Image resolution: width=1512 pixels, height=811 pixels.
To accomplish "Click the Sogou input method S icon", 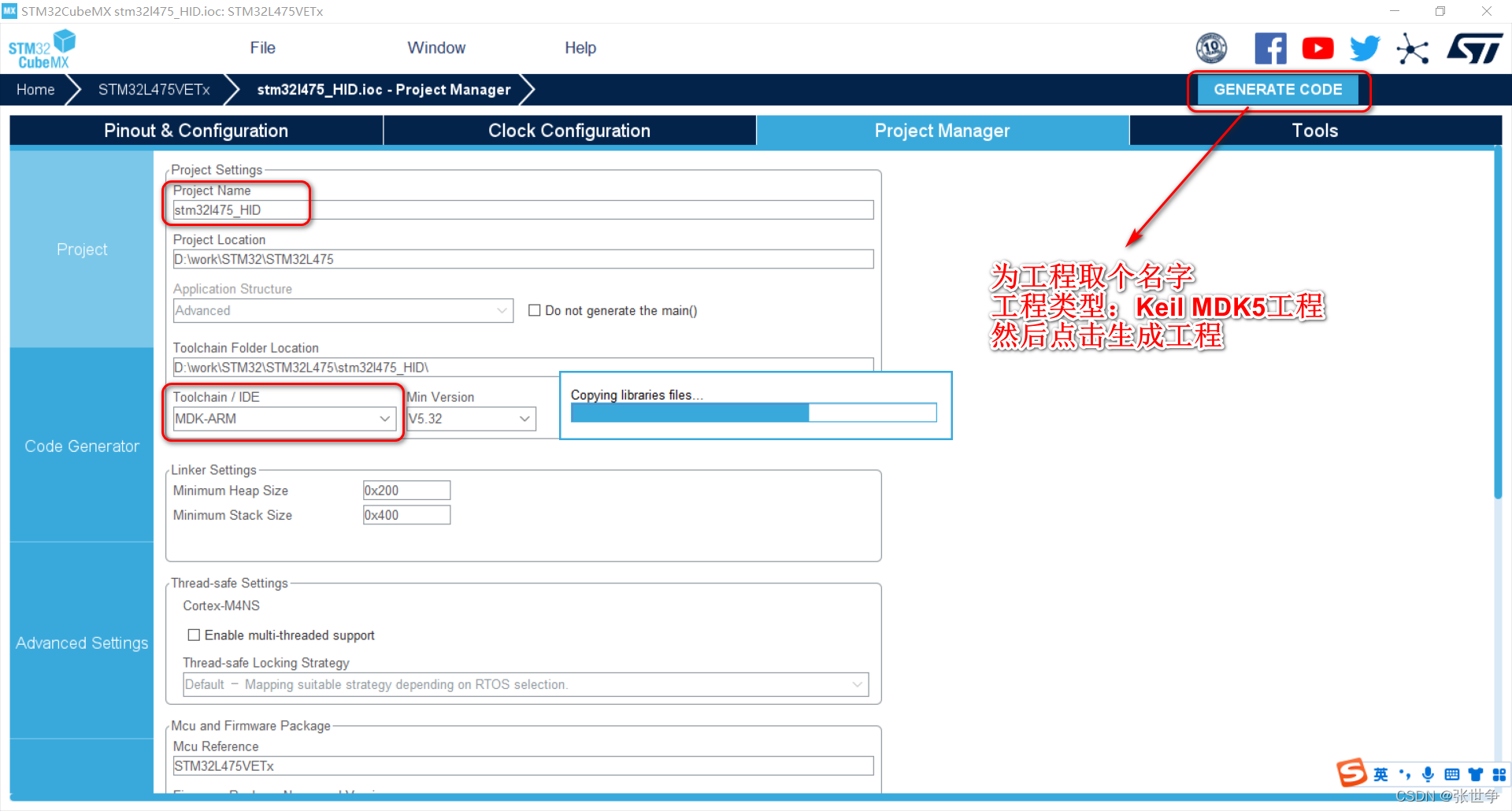I will (1351, 773).
